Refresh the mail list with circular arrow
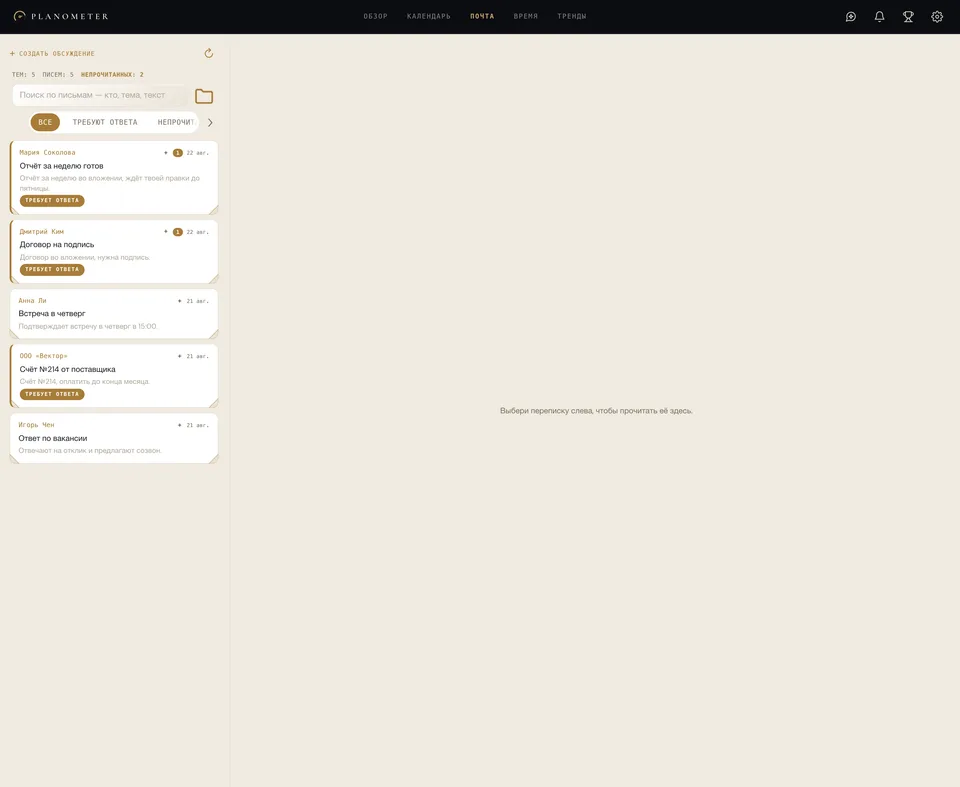 (209, 53)
